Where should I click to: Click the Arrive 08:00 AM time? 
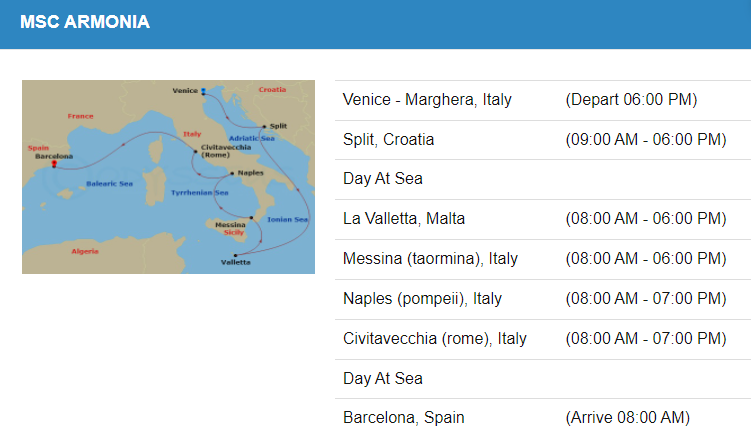627,418
